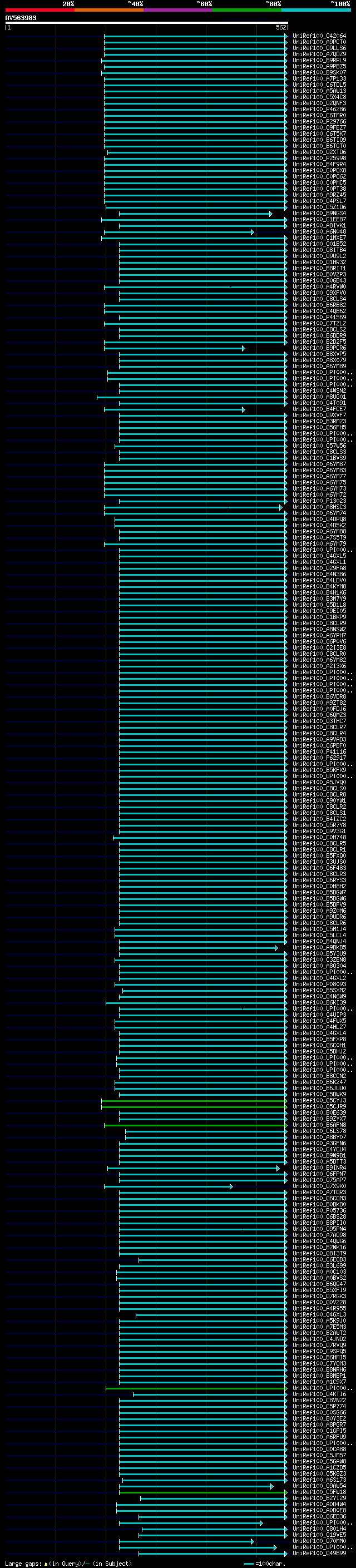Click the orange ~40% identity legend bar
Viewport: 356px width, 1568px height.
pyautogui.click(x=109, y=10)
